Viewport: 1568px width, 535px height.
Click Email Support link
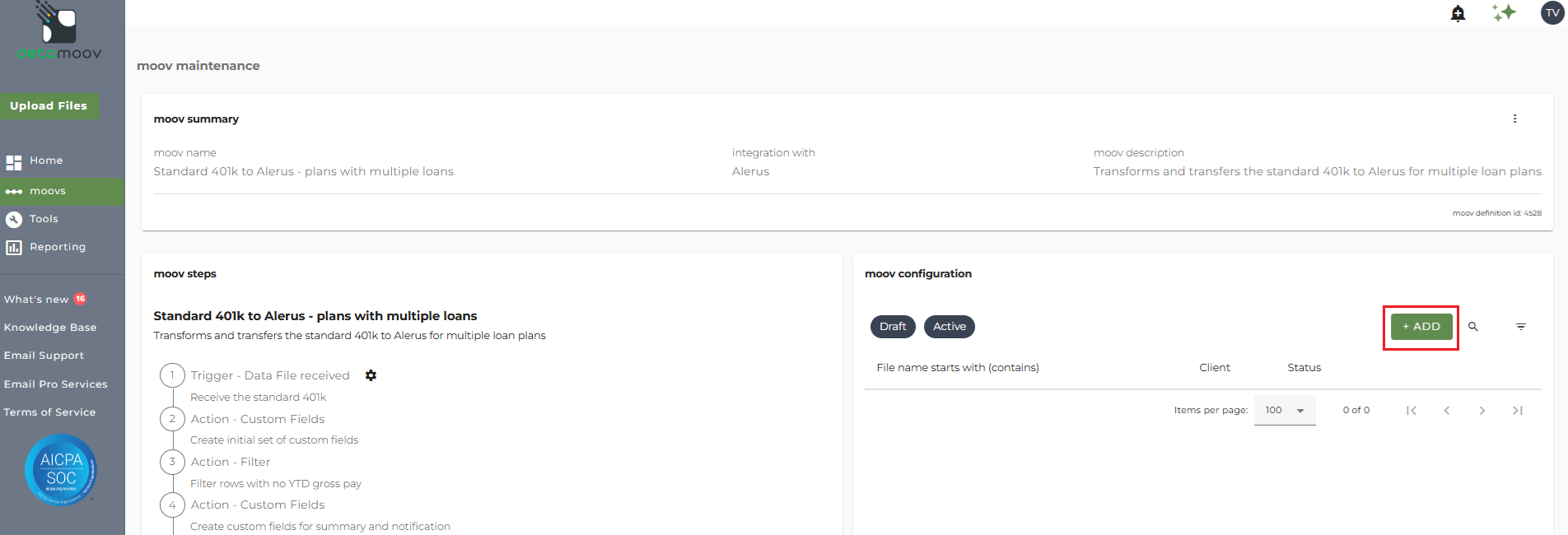pos(44,356)
